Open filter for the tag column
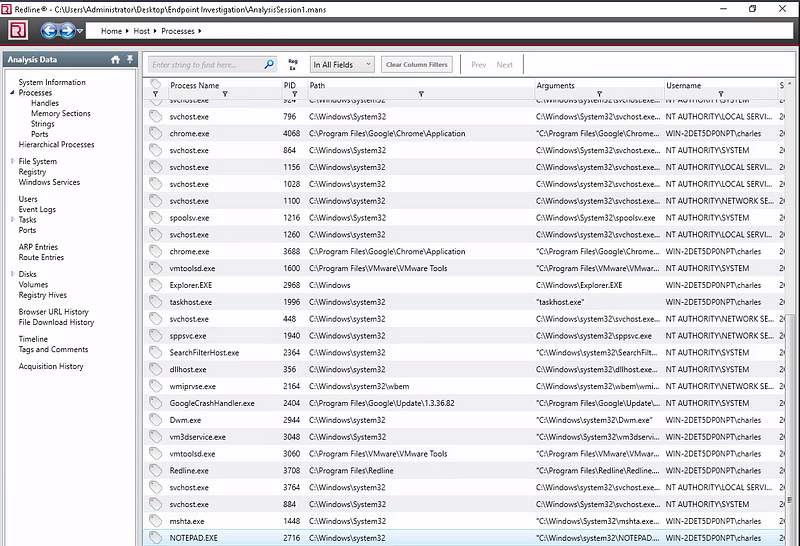 [156, 94]
